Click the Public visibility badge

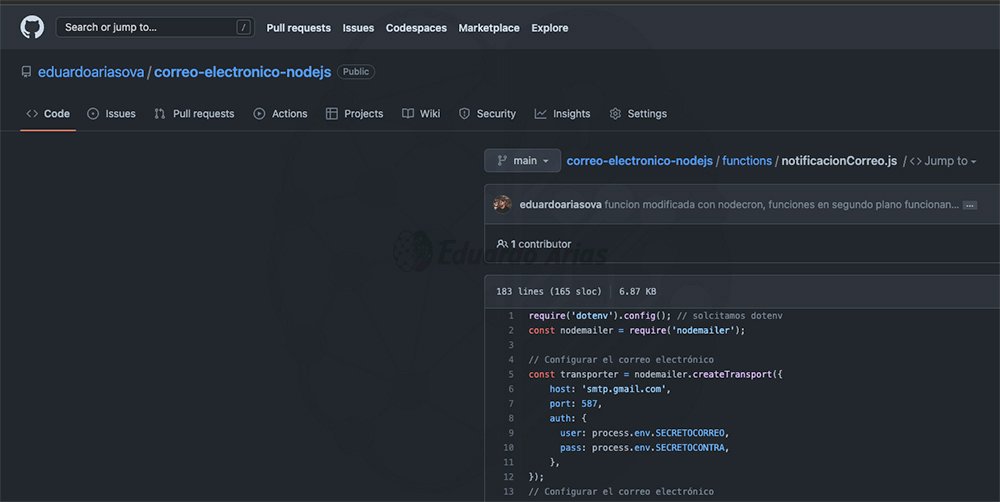tap(356, 71)
